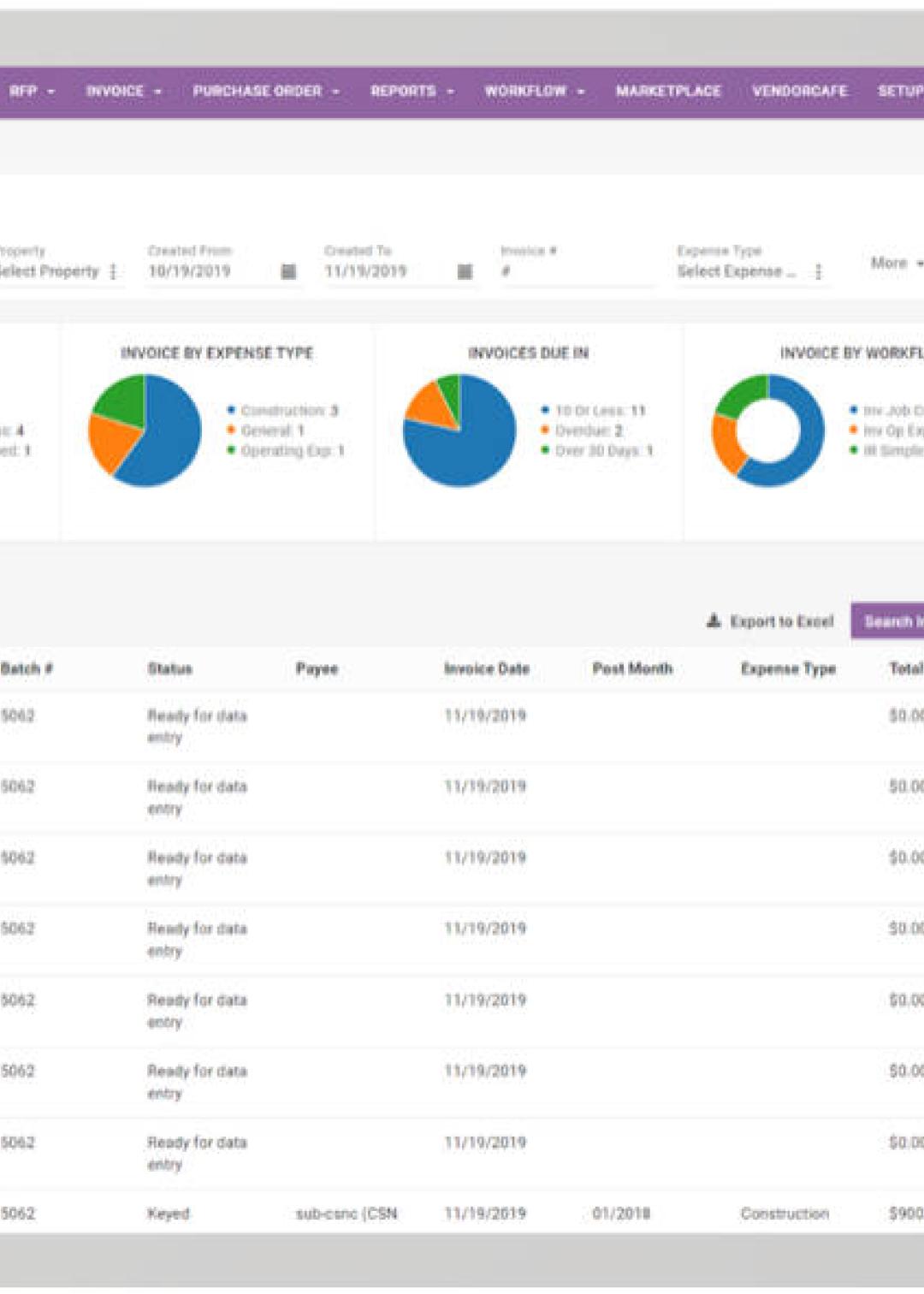This screenshot has width=924, height=1294.
Task: Click the Select Property options icon
Action: point(111,271)
